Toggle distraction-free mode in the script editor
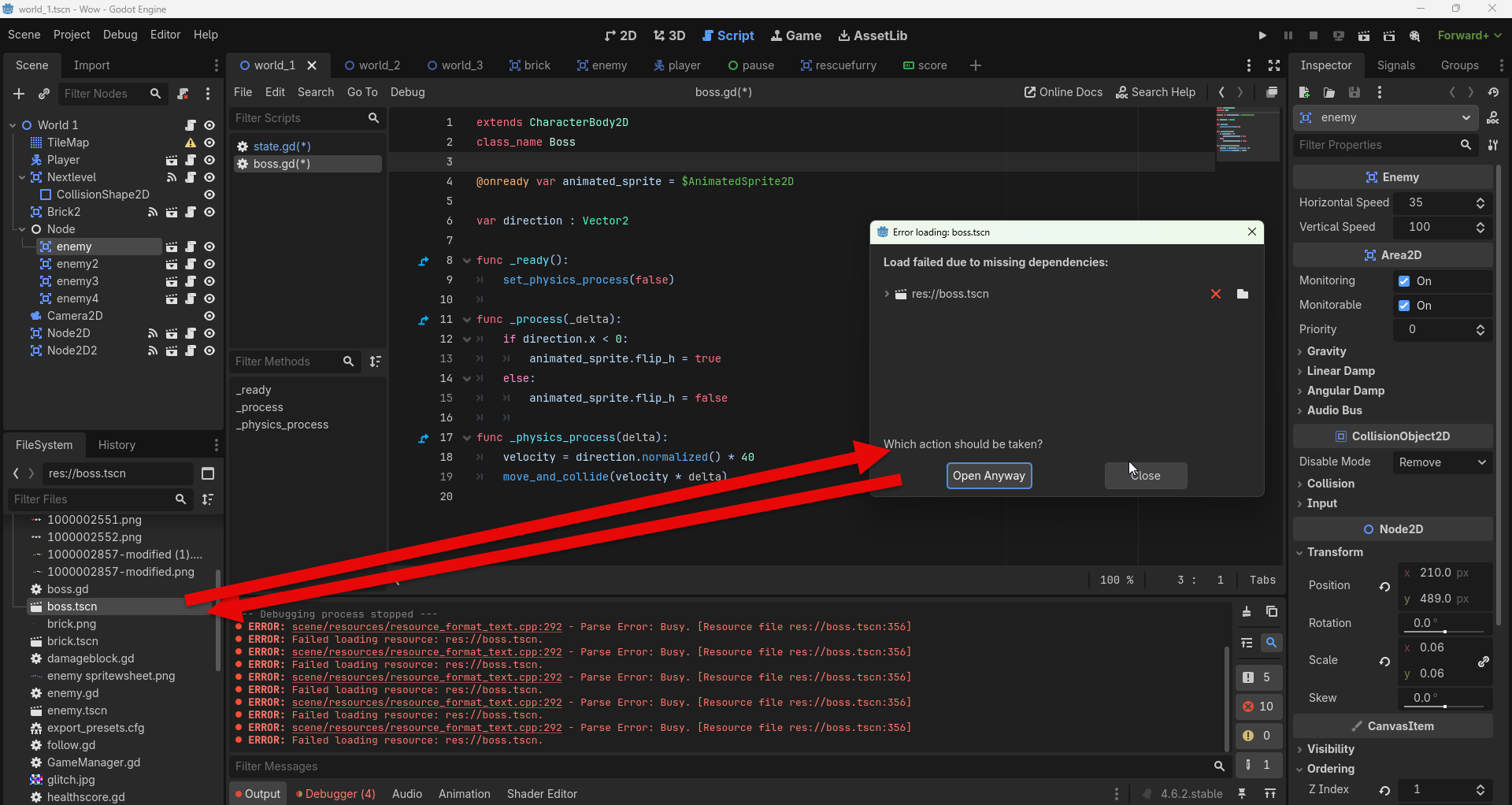 1274,65
